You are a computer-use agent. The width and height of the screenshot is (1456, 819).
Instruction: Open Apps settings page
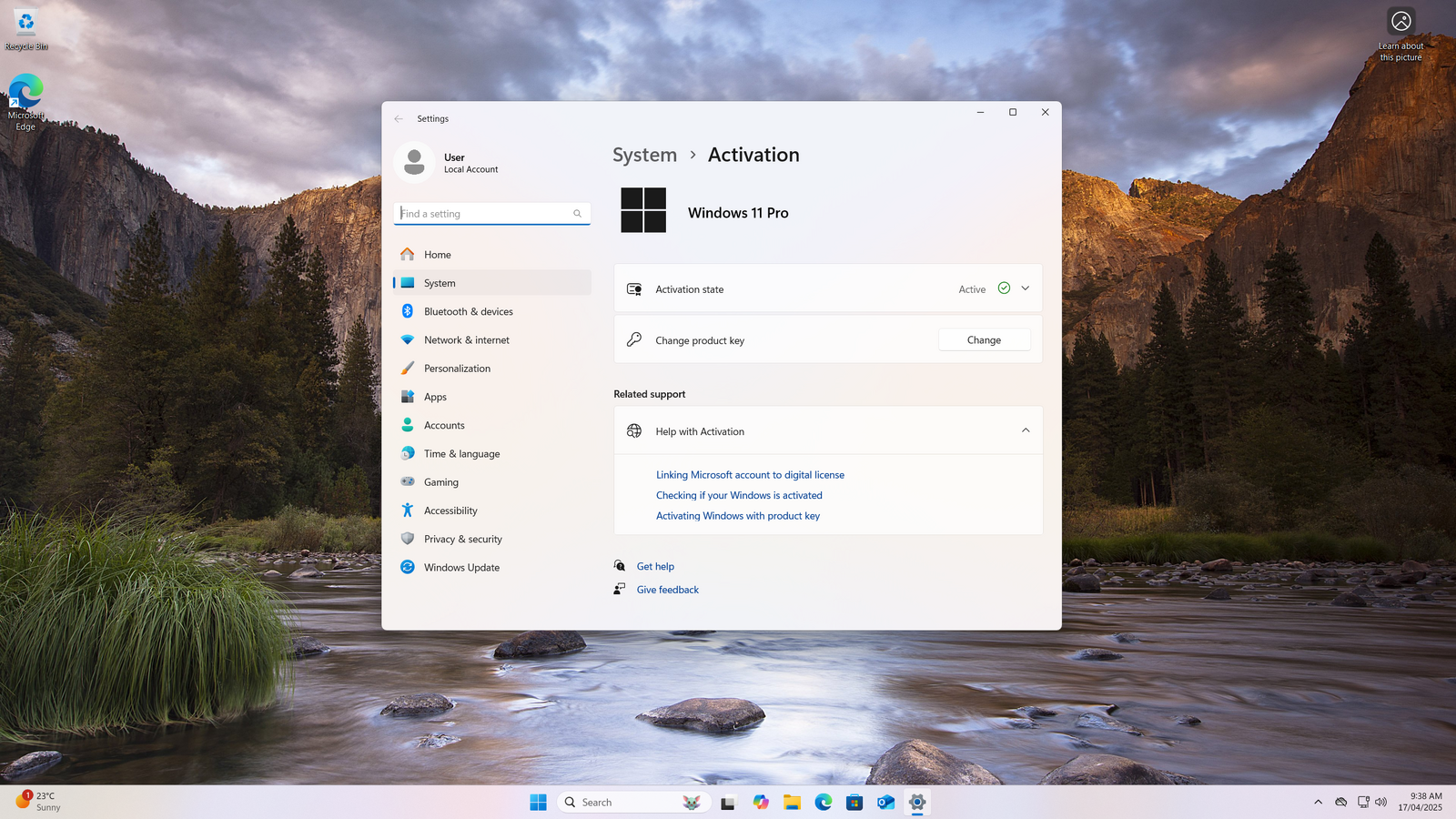[x=492, y=397]
